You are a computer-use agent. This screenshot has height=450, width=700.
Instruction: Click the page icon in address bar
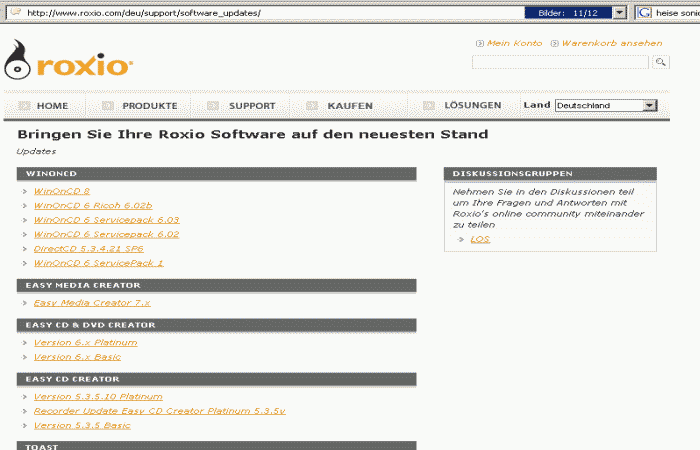[13, 13]
